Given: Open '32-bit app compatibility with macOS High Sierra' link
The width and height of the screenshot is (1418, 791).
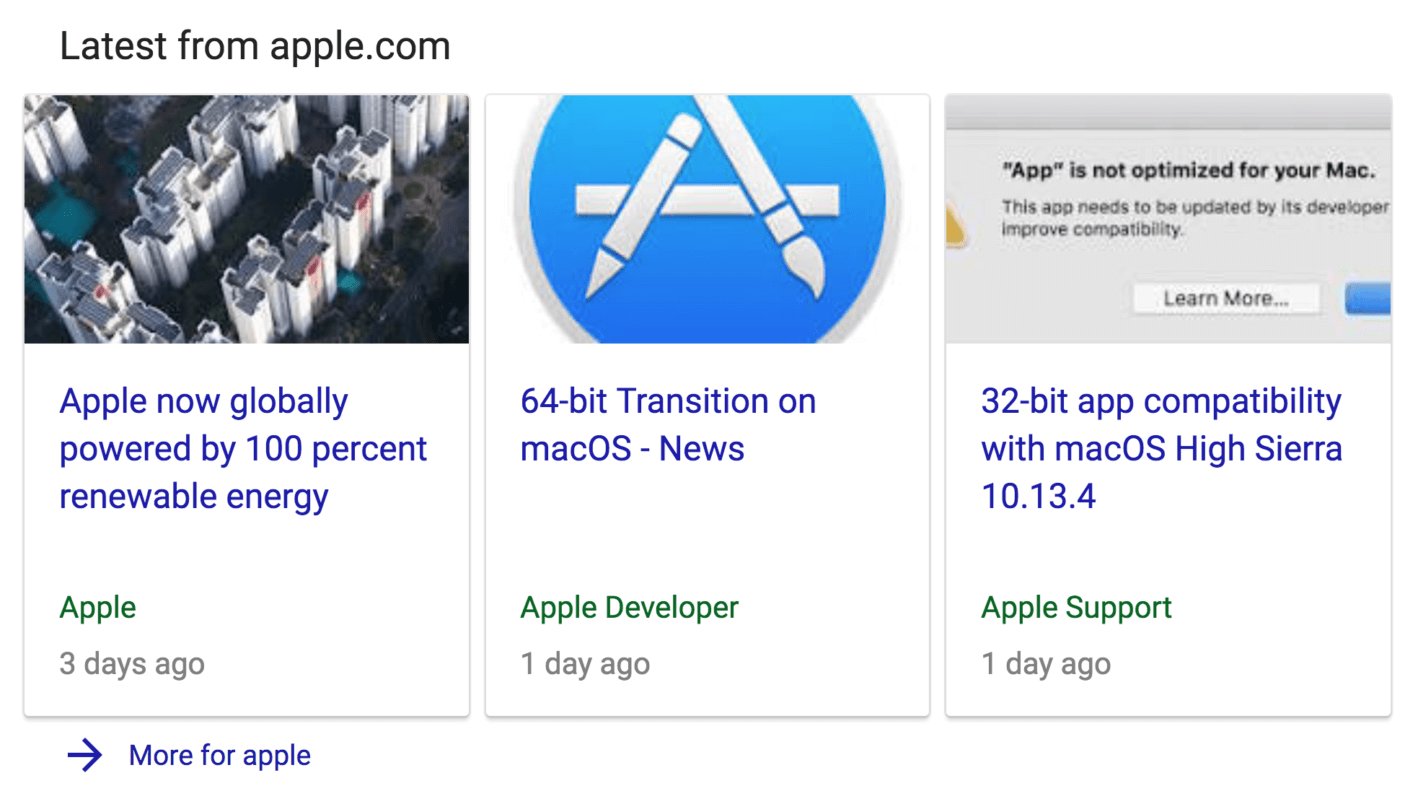Looking at the screenshot, I should point(1161,448).
